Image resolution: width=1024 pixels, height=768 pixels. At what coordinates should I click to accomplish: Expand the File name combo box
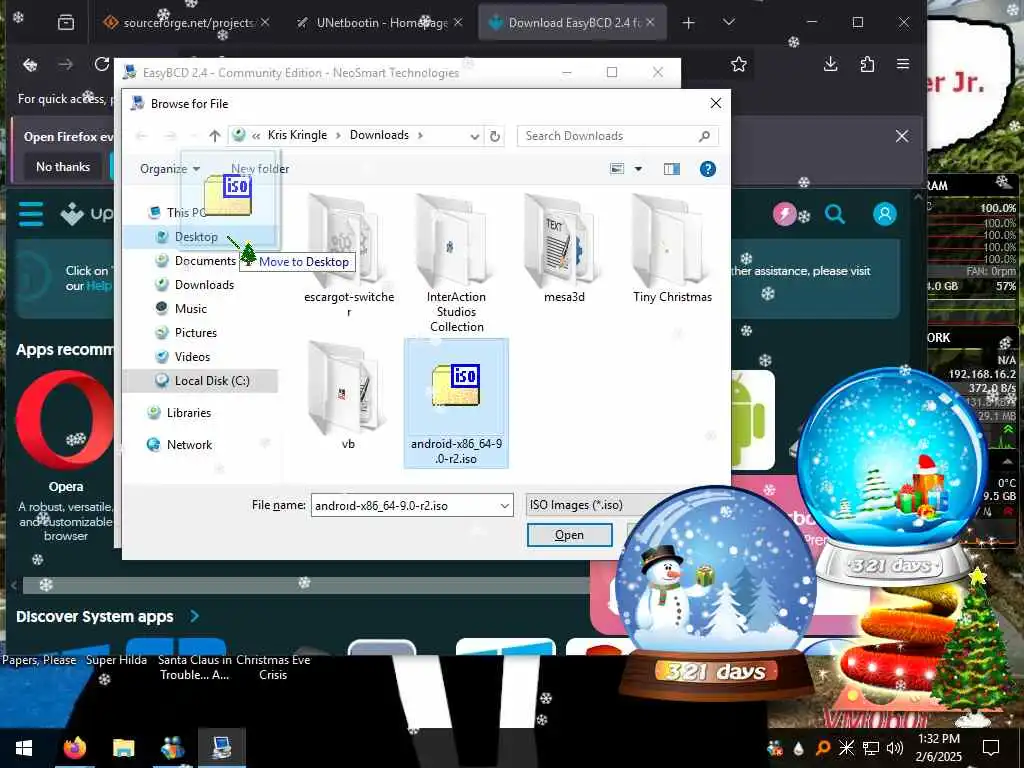[x=504, y=505]
